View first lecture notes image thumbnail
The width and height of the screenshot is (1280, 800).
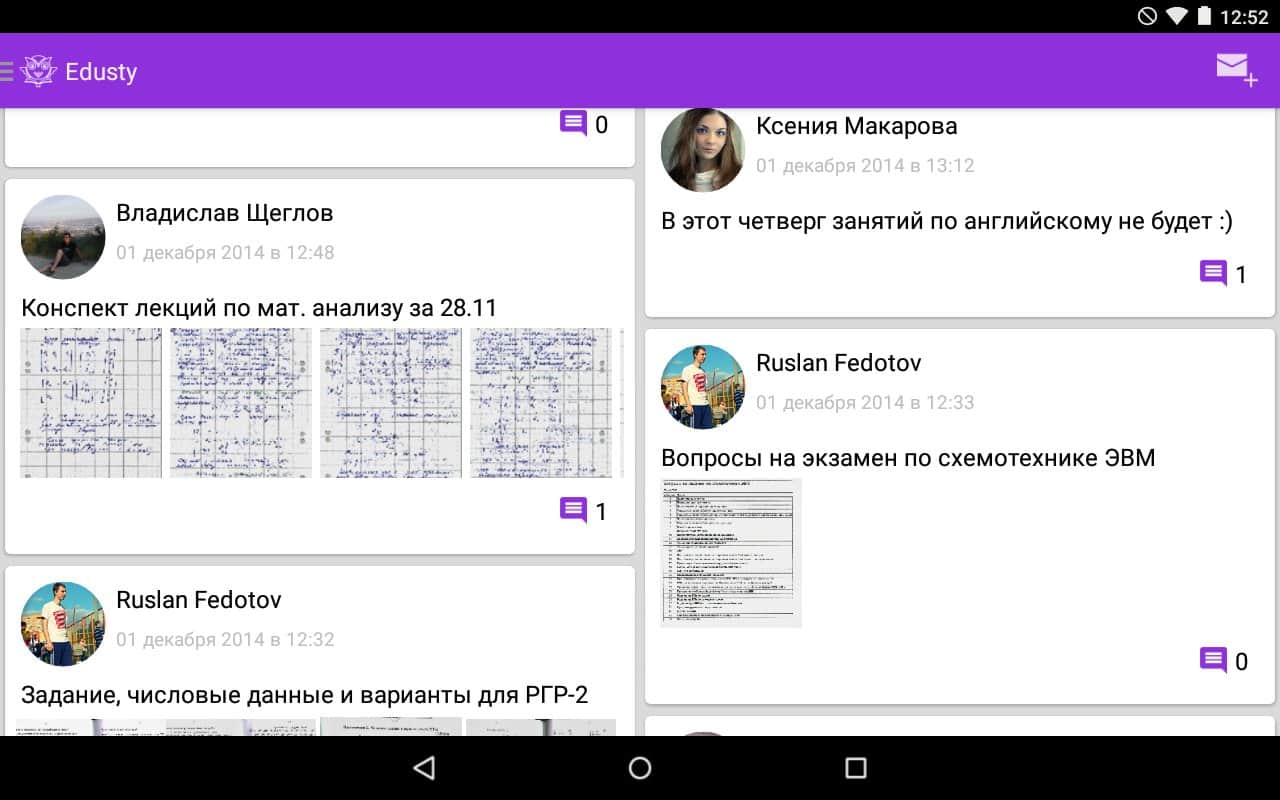click(91, 403)
